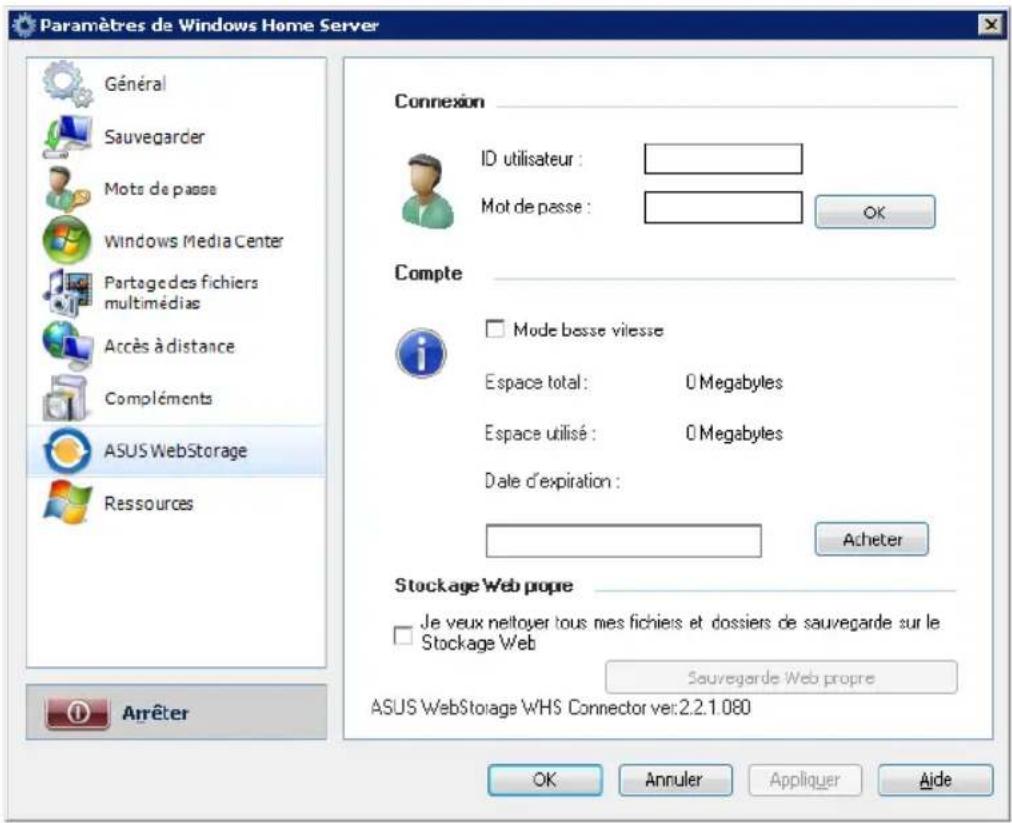Click the Connexion section heading
This screenshot has height=823, width=1012.
pos(440,101)
